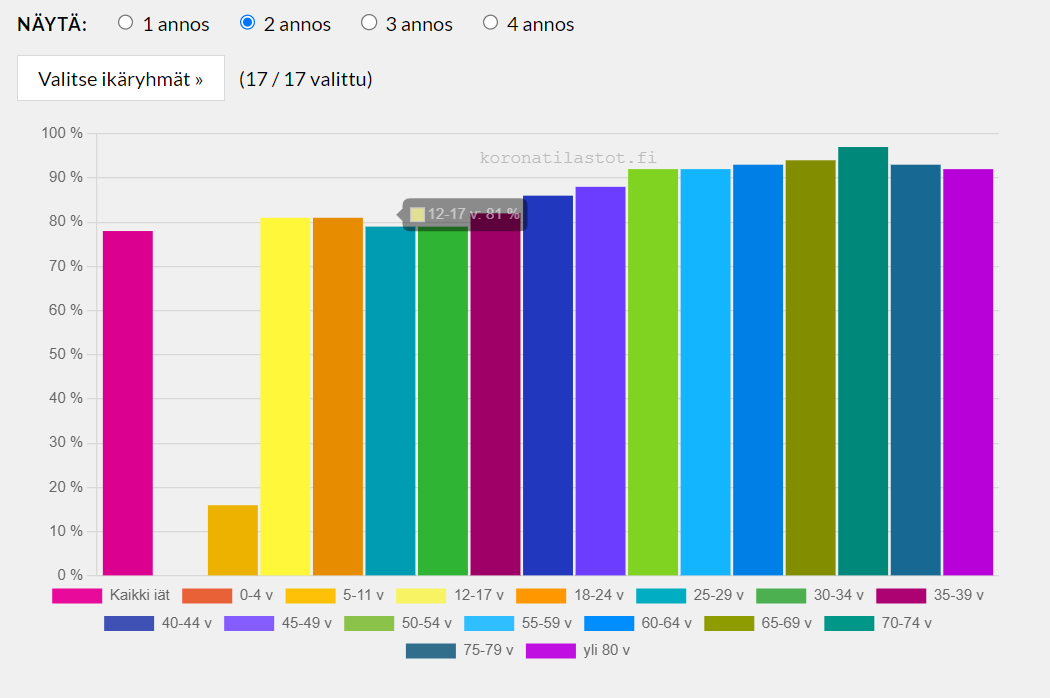Click the NÄYTÄ: label
The image size is (1050, 698).
coord(52,24)
